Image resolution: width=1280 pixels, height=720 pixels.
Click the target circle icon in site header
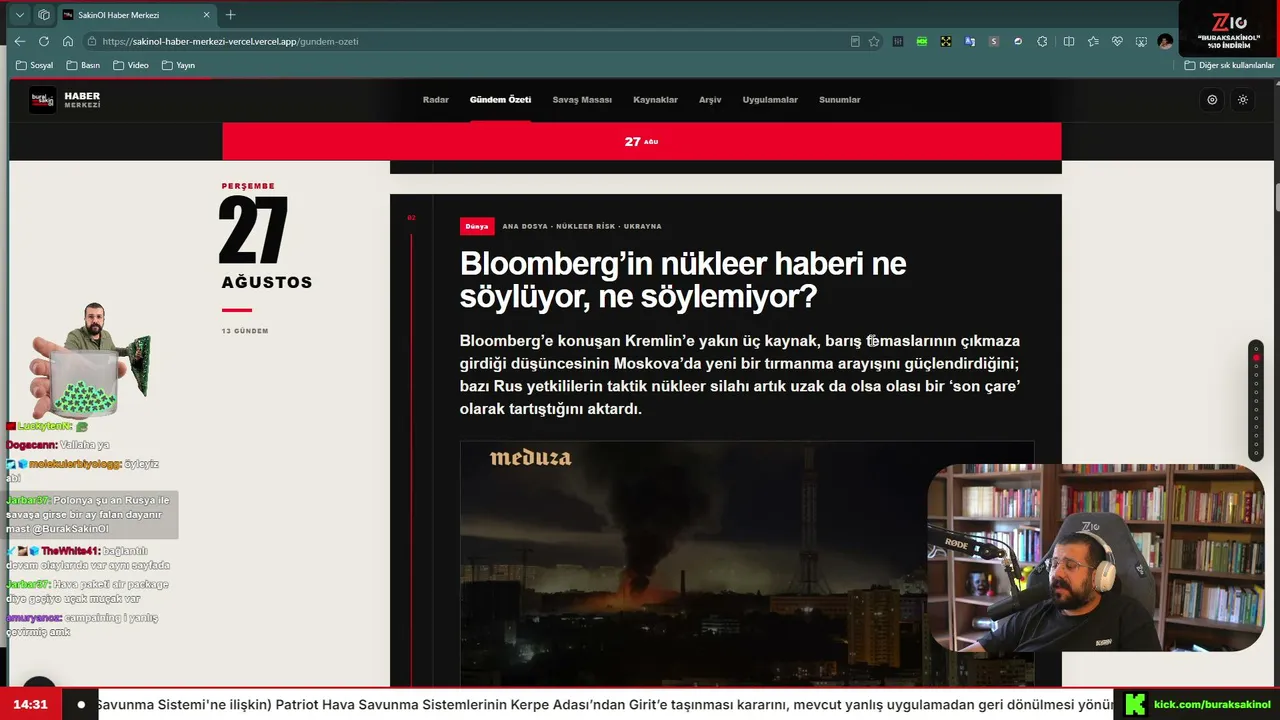pos(1212,100)
